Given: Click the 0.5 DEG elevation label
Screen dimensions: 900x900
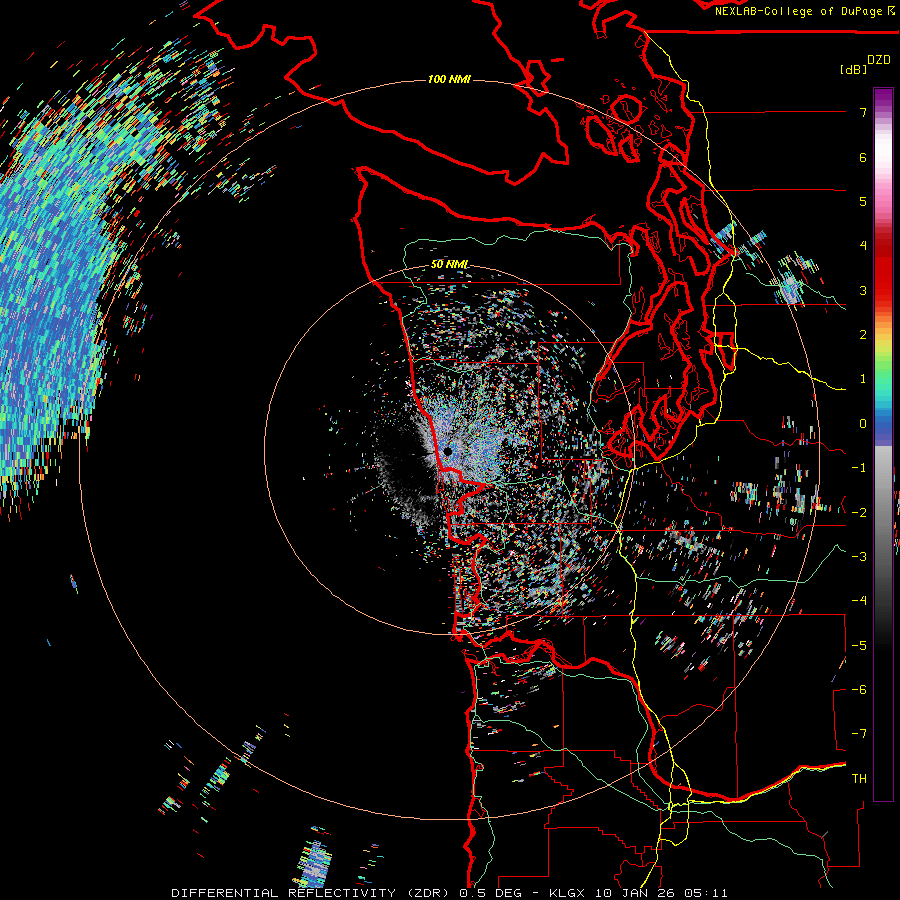Looking at the screenshot, I should pos(494,893).
